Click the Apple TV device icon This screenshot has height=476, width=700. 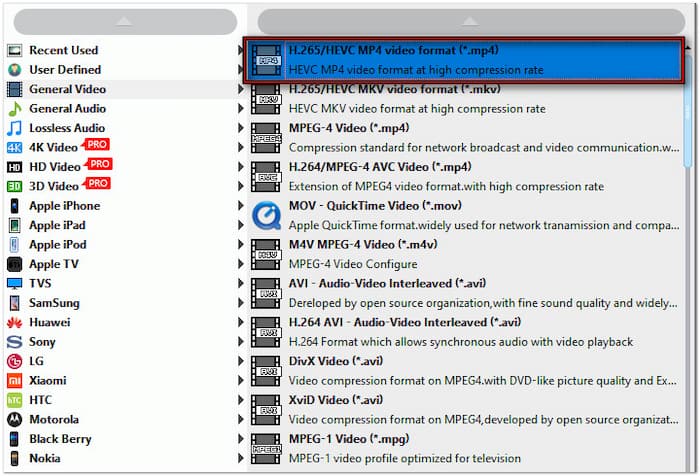pyautogui.click(x=14, y=264)
